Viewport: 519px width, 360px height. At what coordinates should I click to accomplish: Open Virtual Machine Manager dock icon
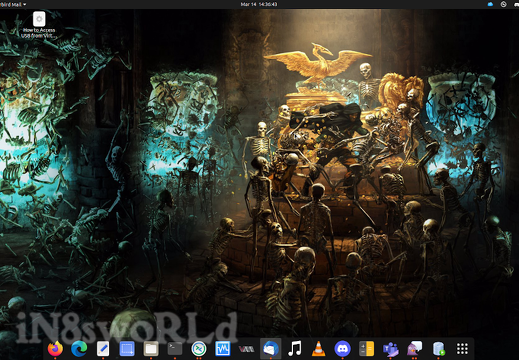(247, 349)
